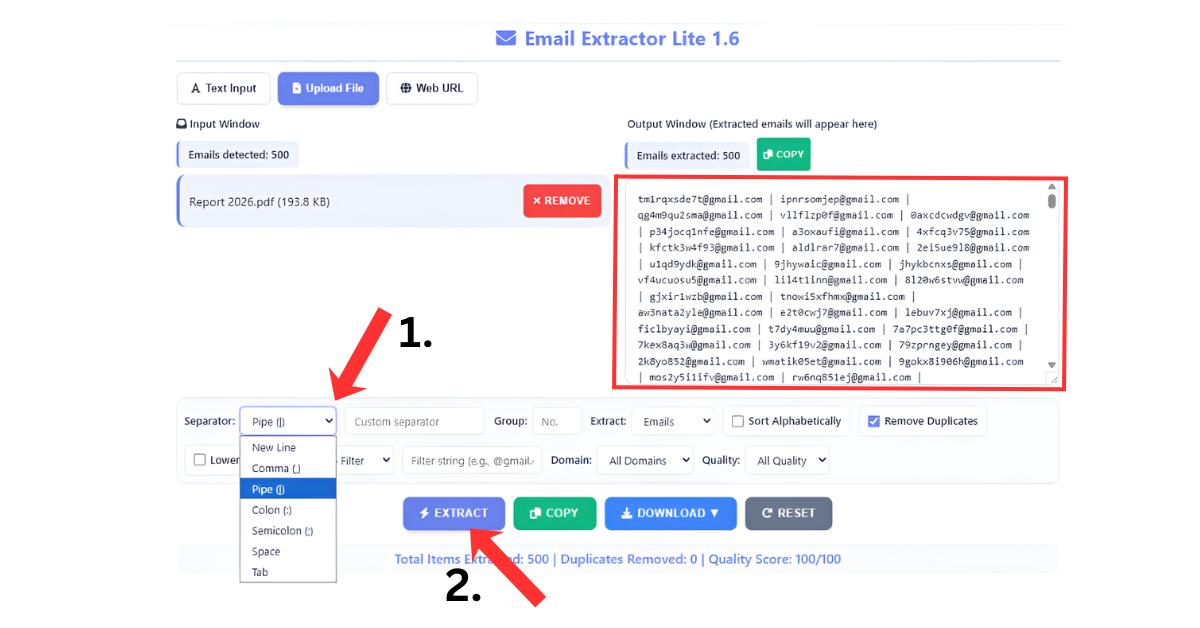1200x628 pixels.
Task: Click the inbox icon next to Input Window
Action: tap(181, 124)
